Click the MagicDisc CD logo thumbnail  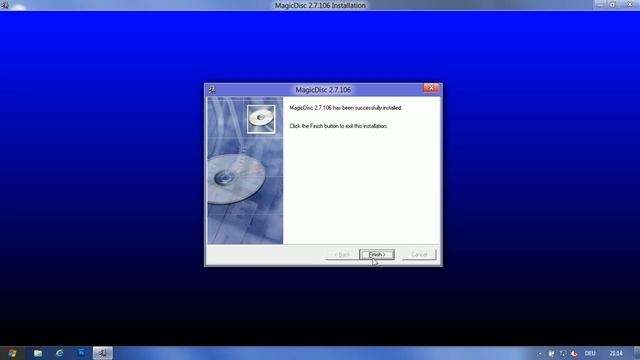pyautogui.click(x=261, y=119)
